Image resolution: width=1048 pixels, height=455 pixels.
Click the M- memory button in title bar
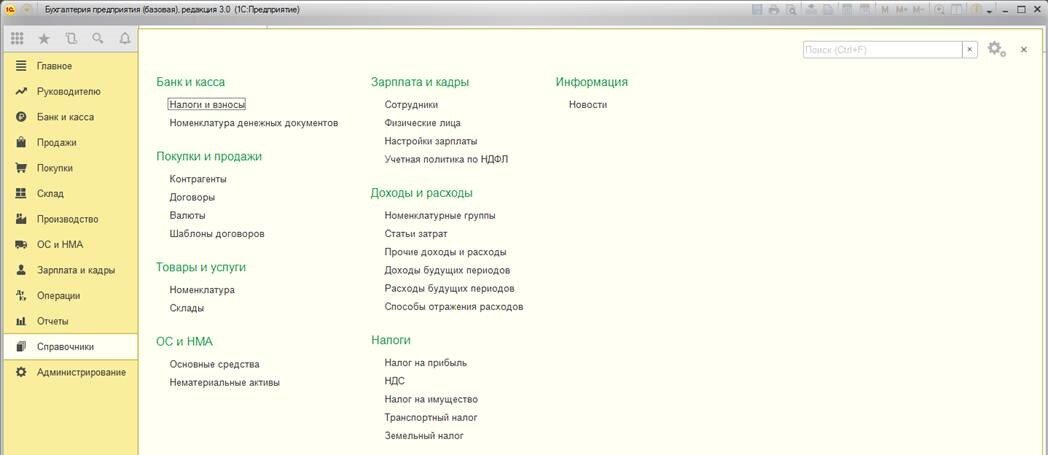[x=918, y=10]
